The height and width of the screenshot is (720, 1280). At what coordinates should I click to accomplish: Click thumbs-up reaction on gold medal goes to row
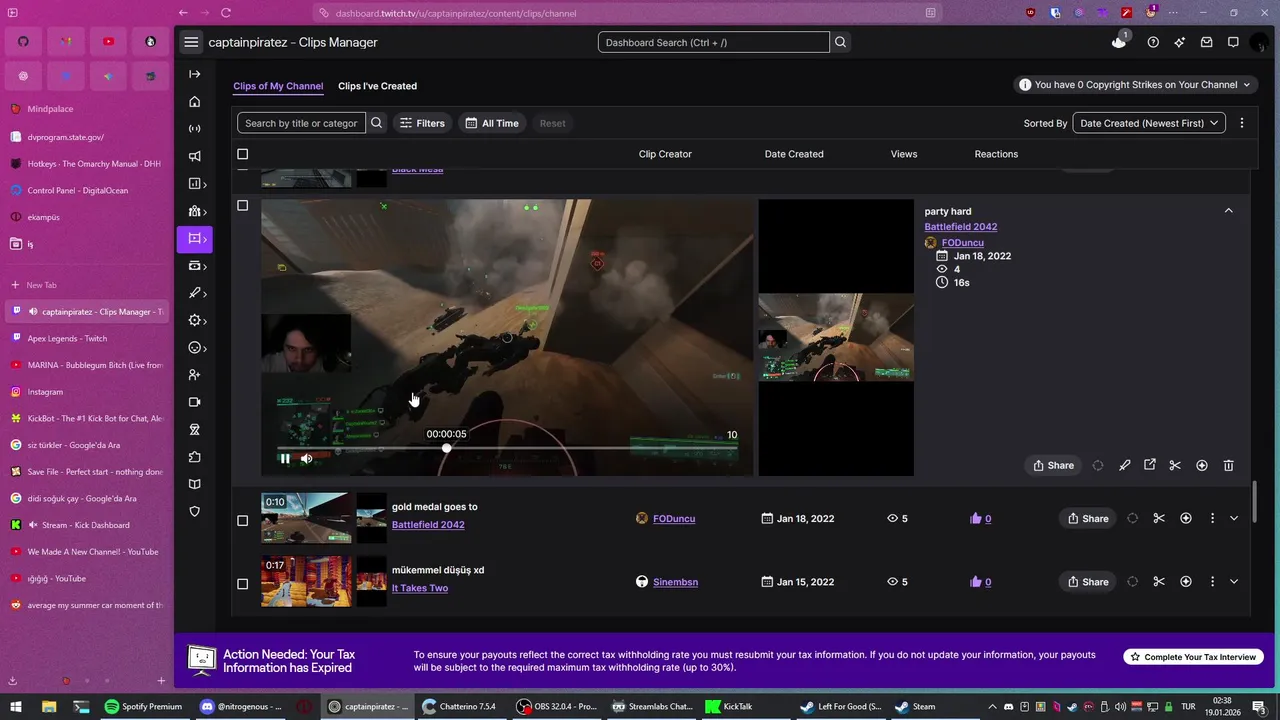[x=976, y=518]
